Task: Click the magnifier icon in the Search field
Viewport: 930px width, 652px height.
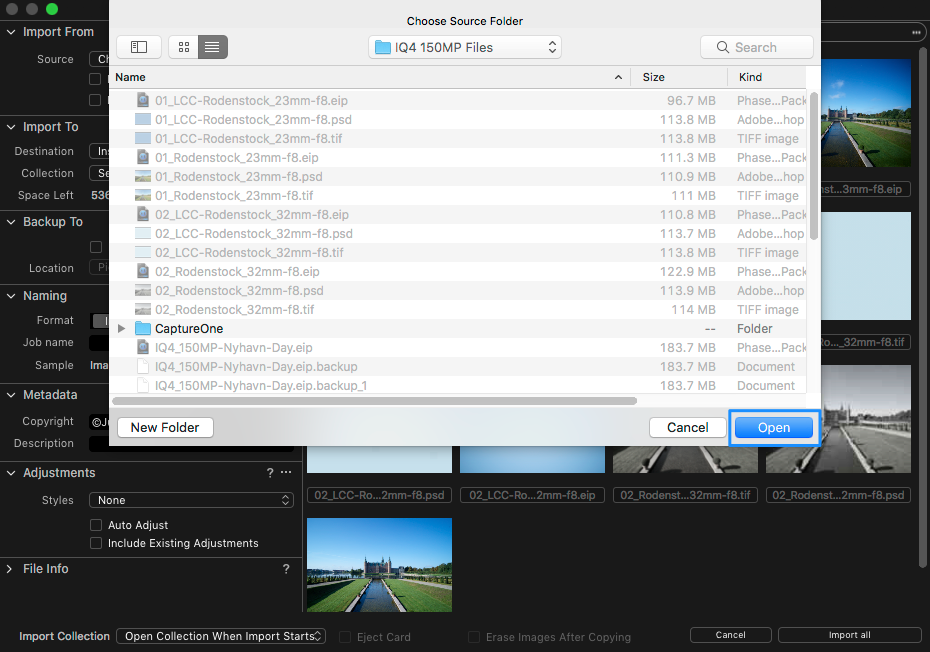Action: pos(723,47)
